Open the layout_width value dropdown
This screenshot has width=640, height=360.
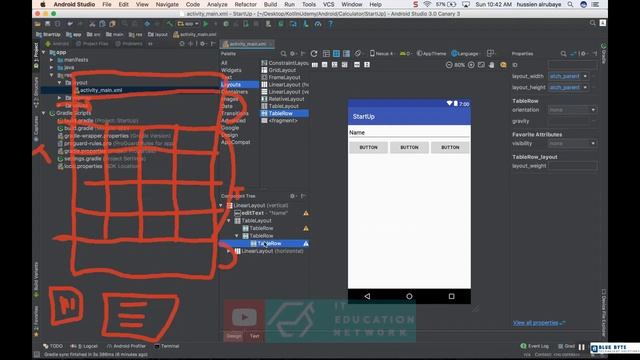[x=585, y=76]
